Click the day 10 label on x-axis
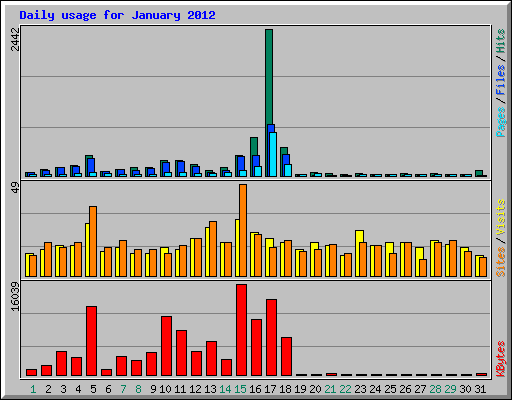The image size is (512, 400). (x=165, y=389)
